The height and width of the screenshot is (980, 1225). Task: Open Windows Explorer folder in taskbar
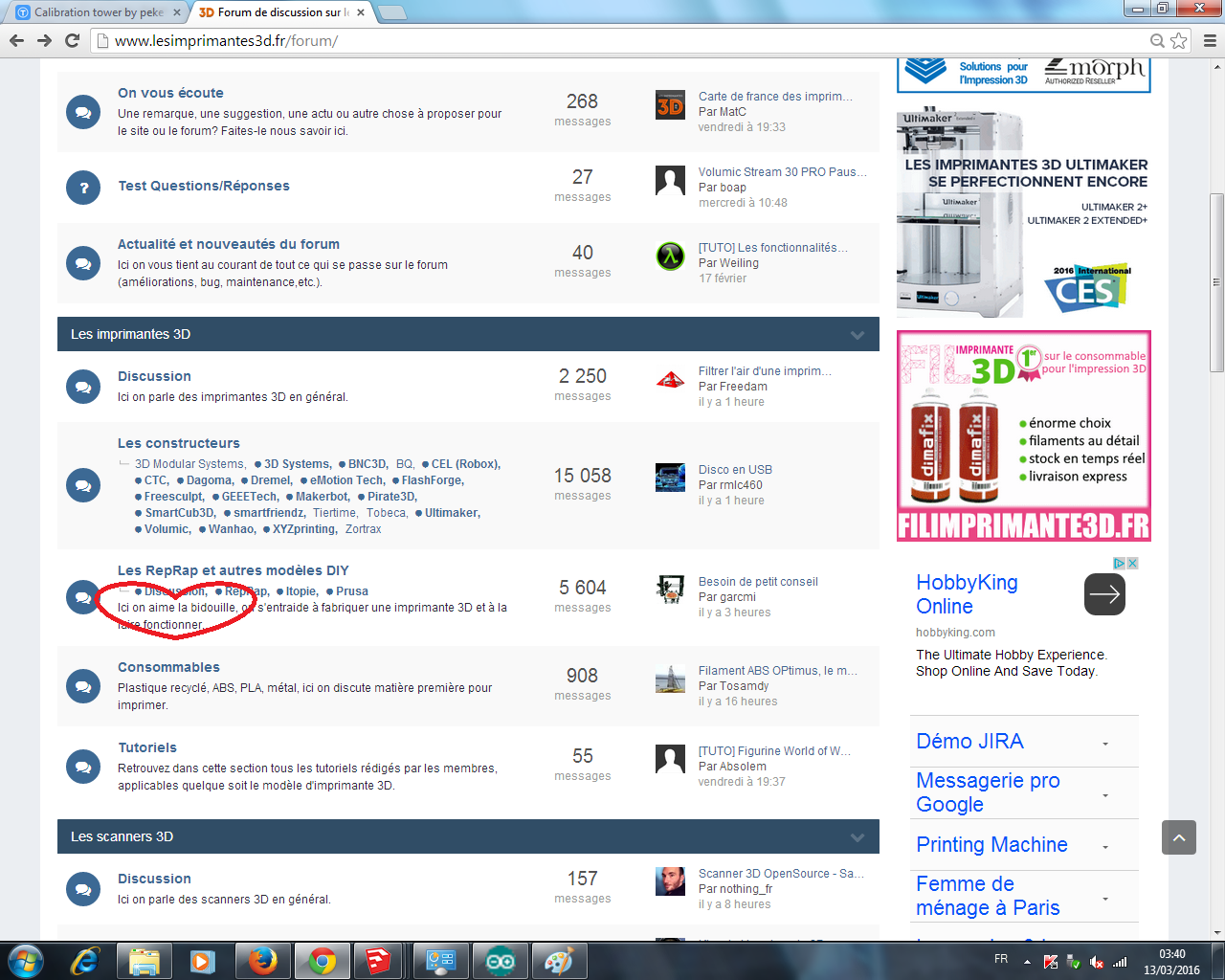click(x=144, y=961)
